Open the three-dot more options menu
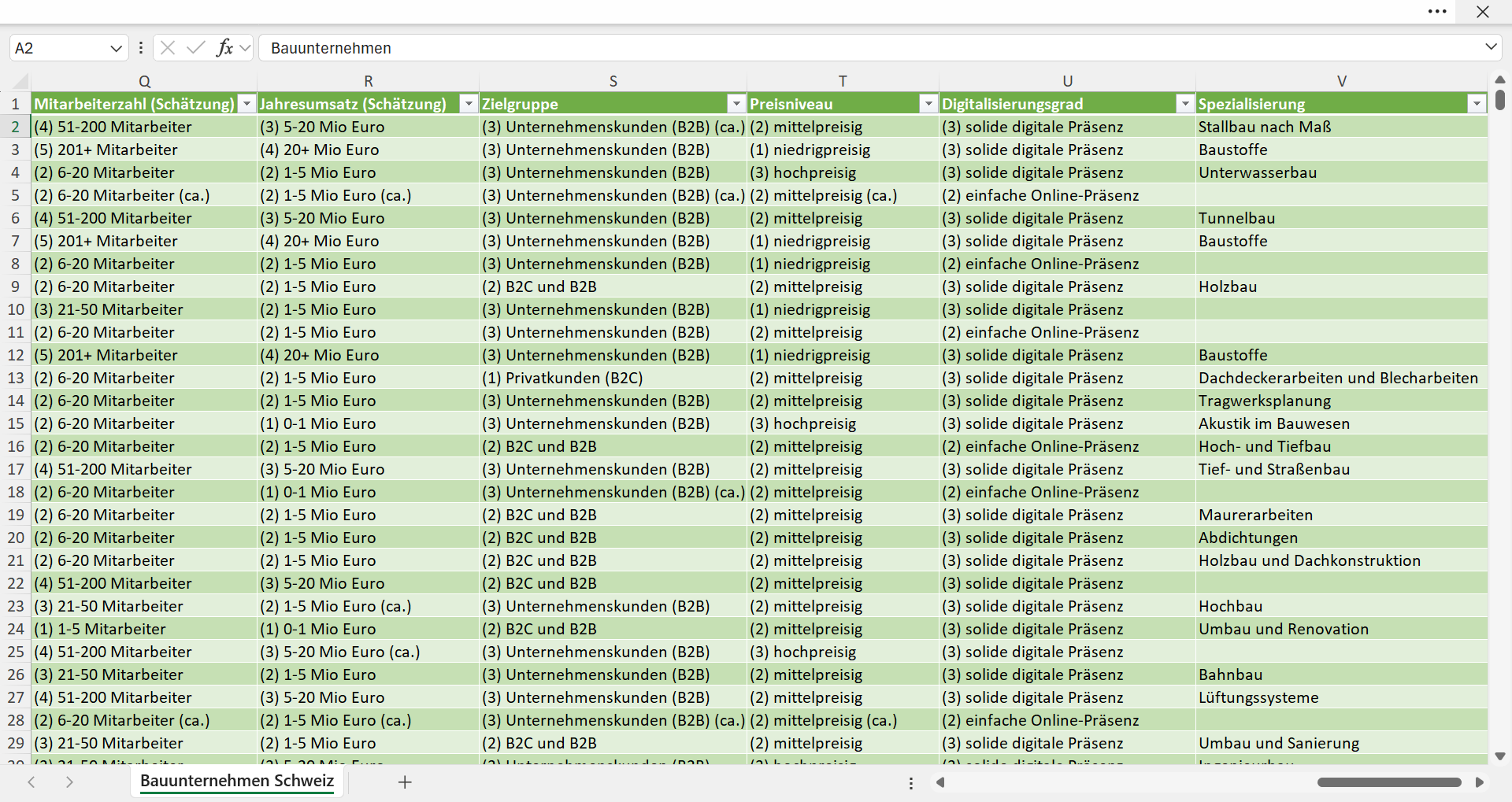 1437,12
